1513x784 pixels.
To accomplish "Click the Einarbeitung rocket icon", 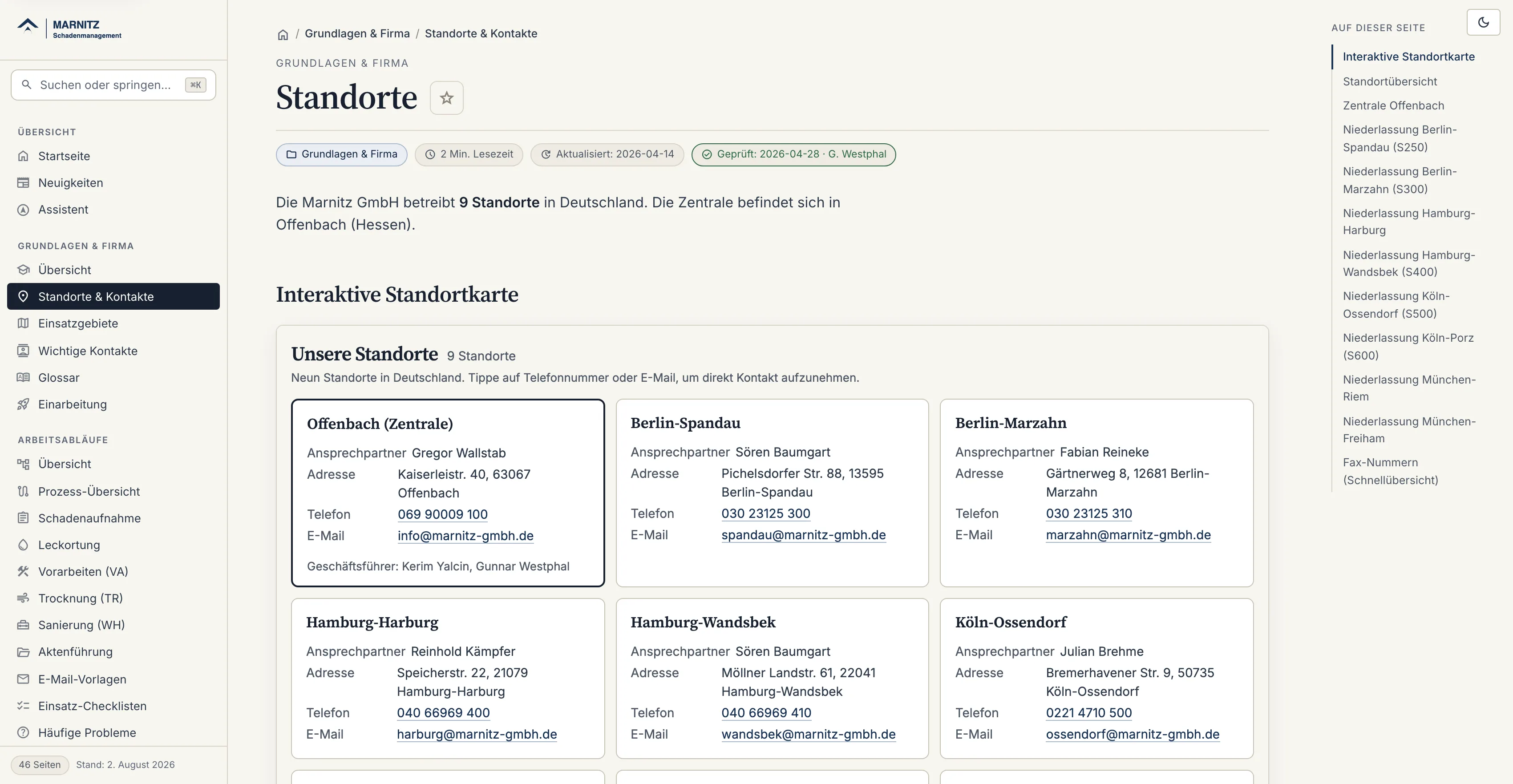I will [24, 404].
